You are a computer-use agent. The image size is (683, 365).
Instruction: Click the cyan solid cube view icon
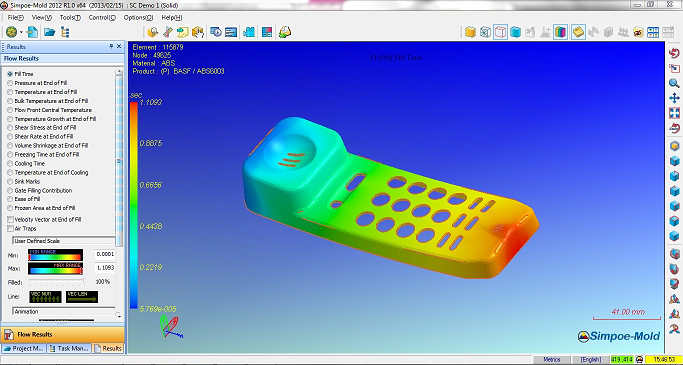(x=516, y=32)
